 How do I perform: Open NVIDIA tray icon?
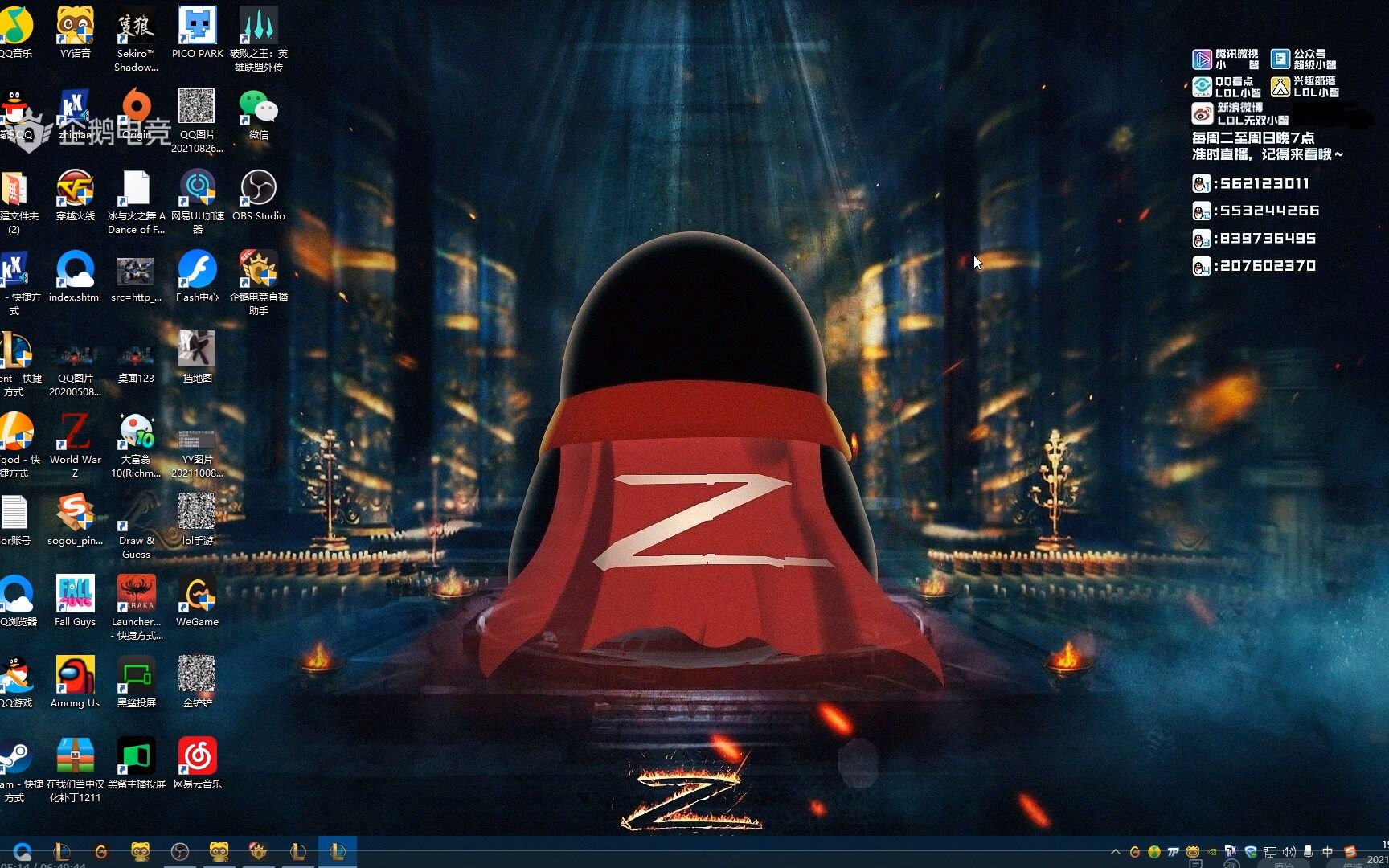tap(1211, 852)
